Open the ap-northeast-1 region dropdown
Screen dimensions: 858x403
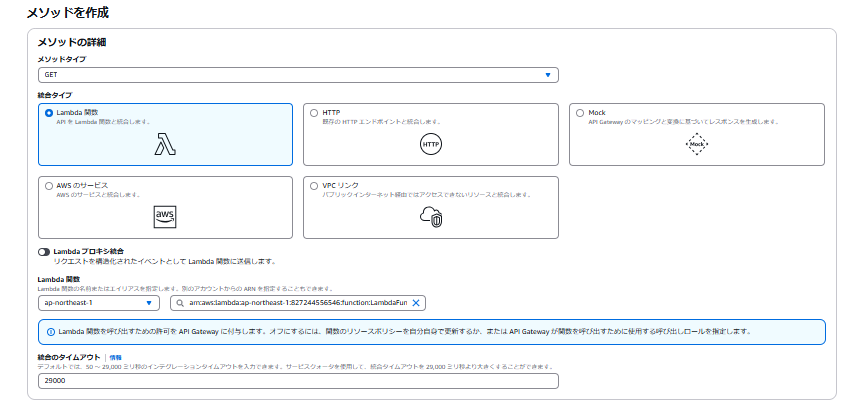coord(99,303)
